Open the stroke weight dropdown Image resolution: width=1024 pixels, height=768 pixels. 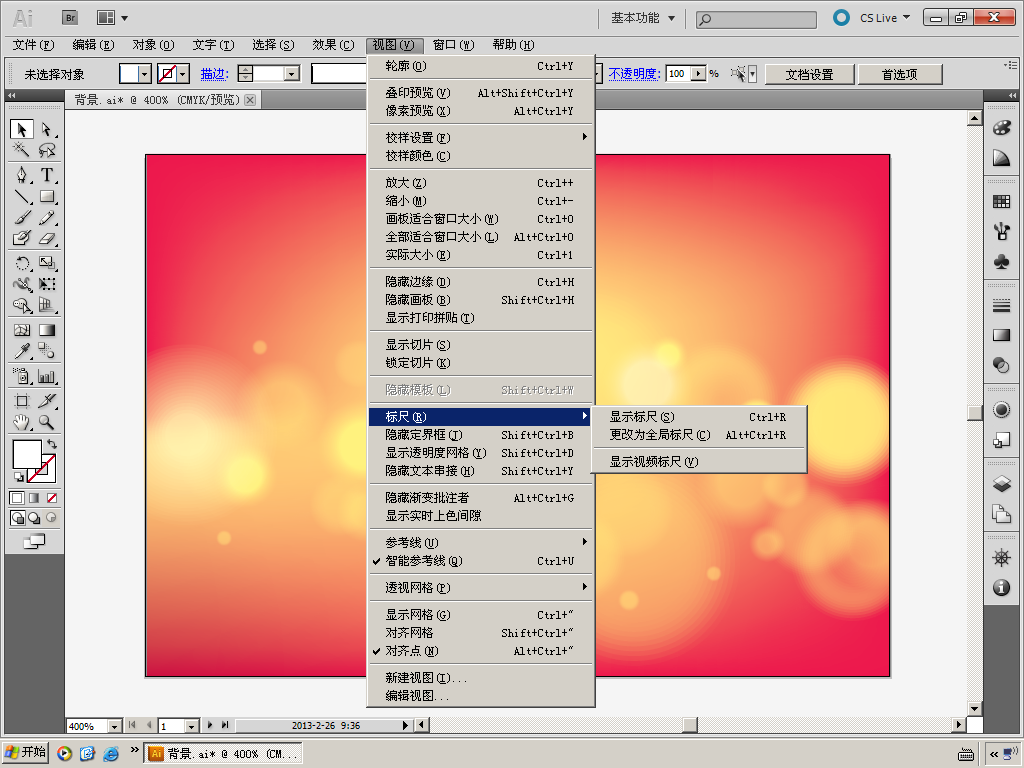(x=292, y=74)
